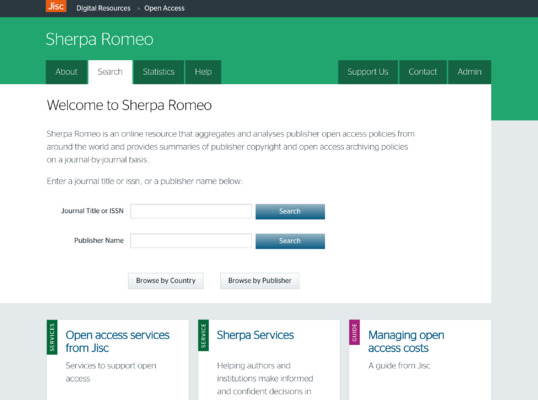Viewport: 538px width, 400px height.
Task: Open the Sherpa Services card heading
Action: pyautogui.click(x=255, y=335)
